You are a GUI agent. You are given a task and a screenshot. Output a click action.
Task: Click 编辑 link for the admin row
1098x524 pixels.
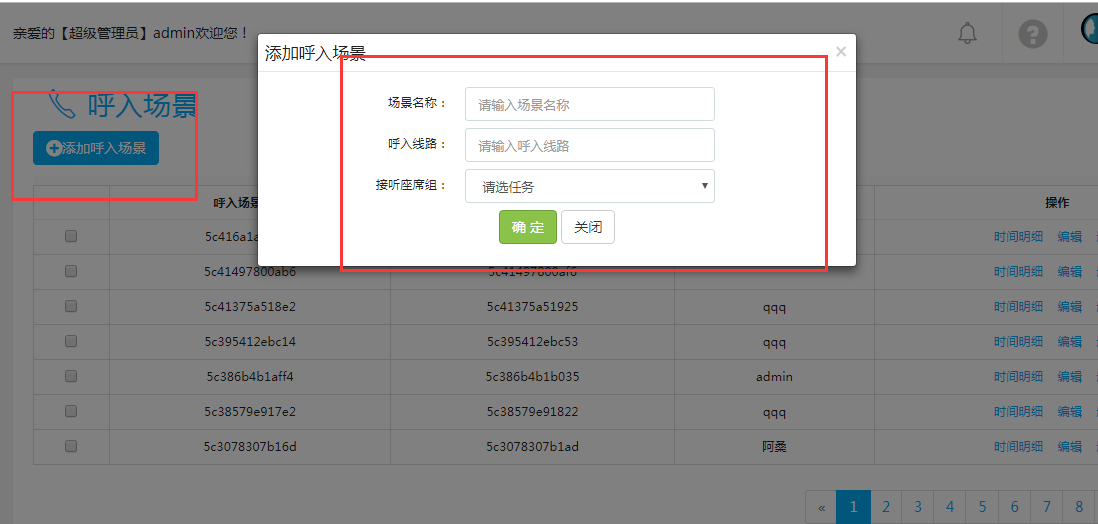(x=1070, y=377)
